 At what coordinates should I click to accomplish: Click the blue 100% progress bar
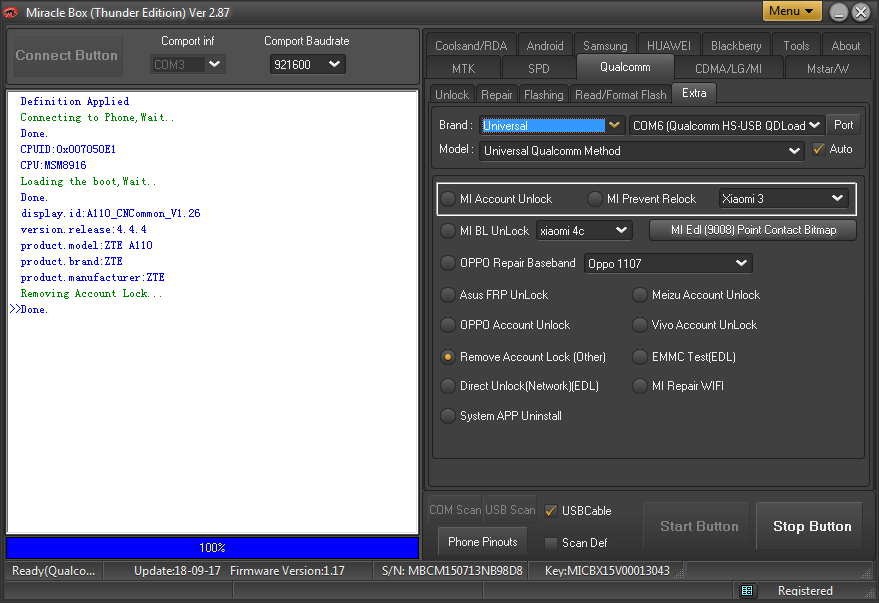point(212,548)
